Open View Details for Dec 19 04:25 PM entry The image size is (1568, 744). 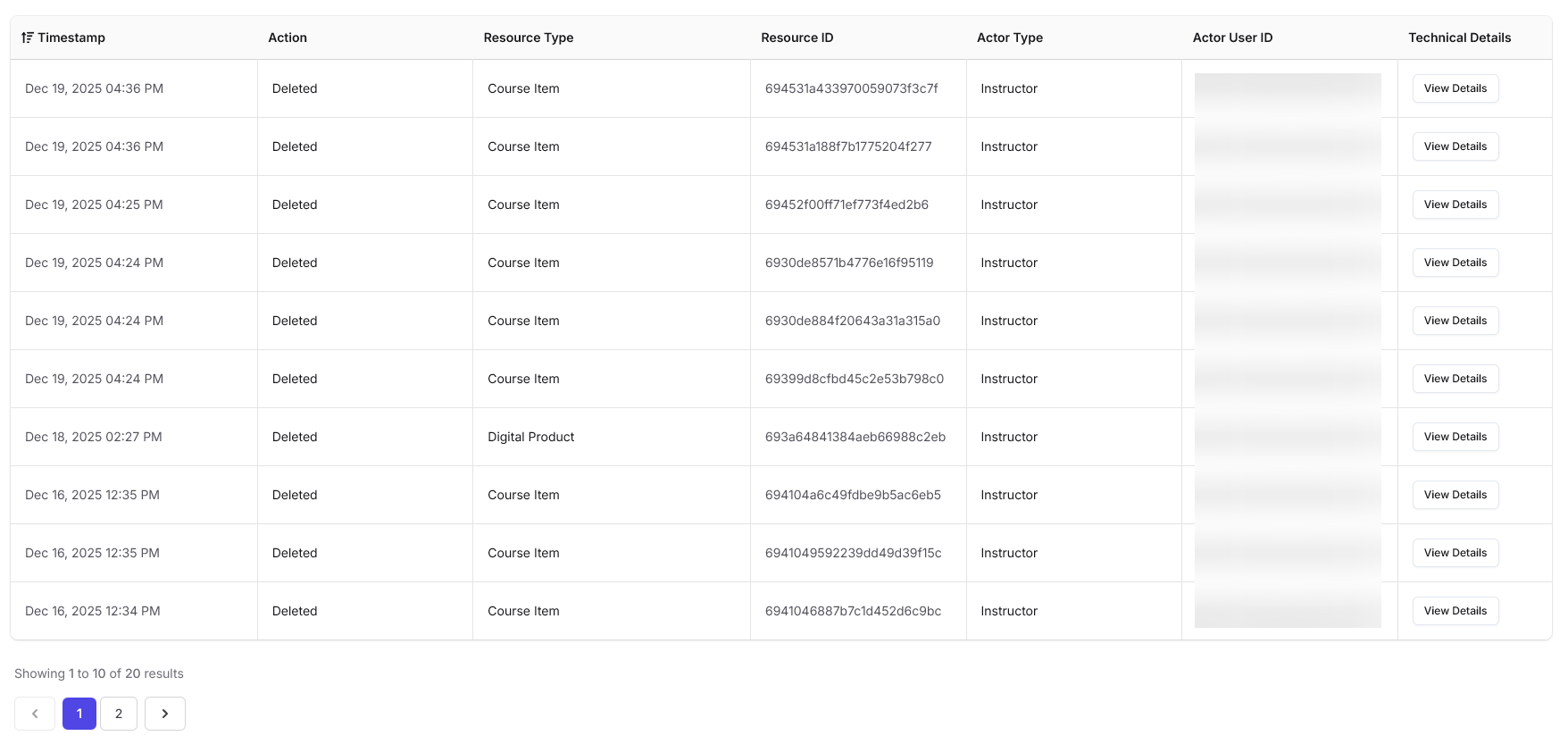tap(1455, 205)
